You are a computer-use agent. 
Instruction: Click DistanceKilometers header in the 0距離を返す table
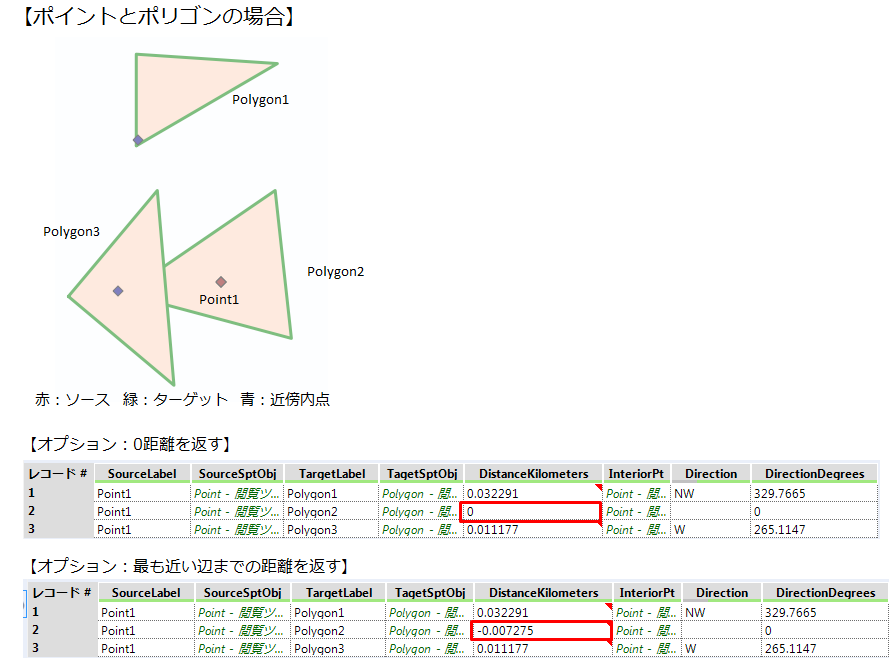533,474
